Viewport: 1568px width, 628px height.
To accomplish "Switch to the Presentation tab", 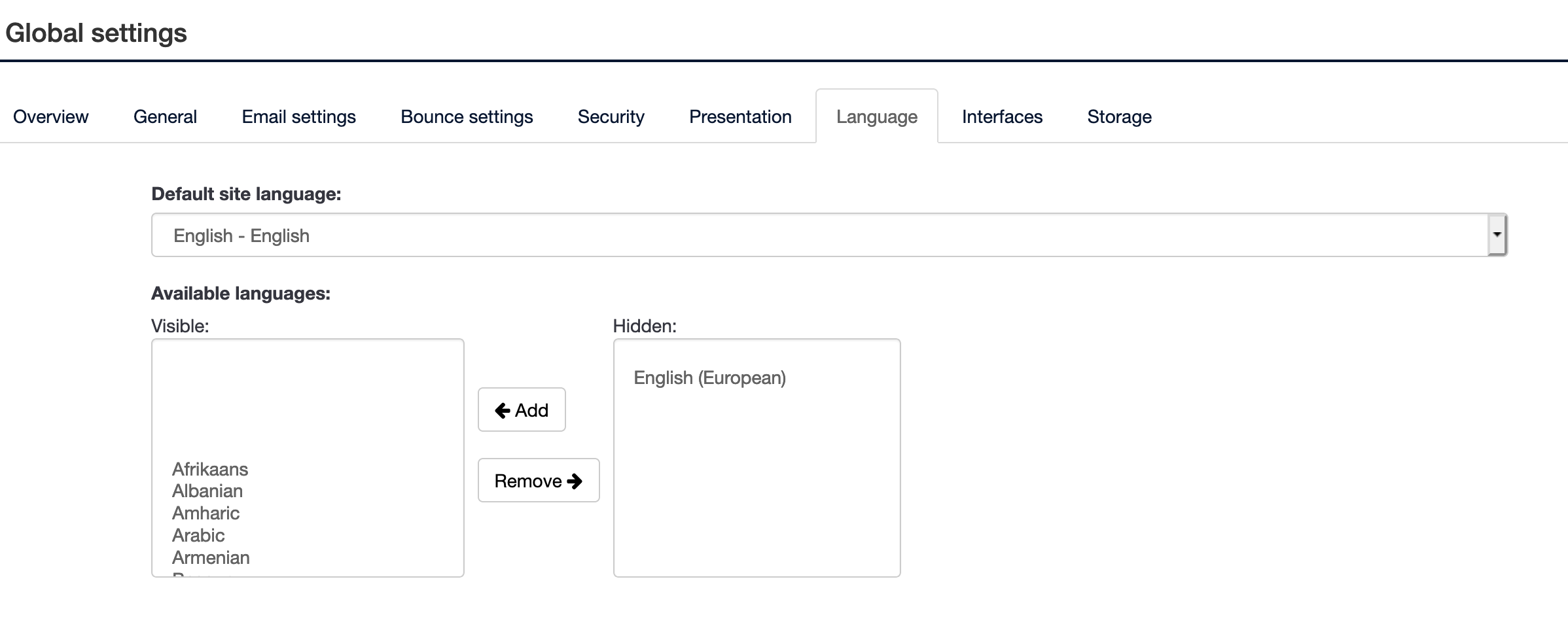I will pyautogui.click(x=740, y=116).
